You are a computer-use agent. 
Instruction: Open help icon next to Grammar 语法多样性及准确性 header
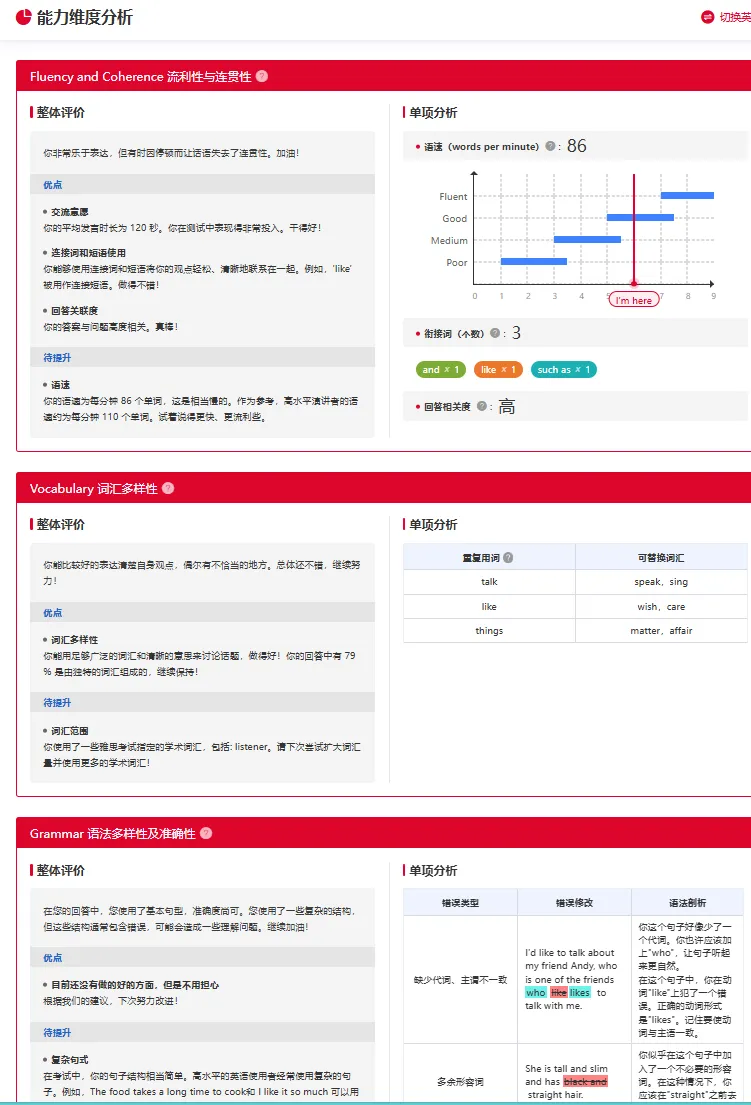[206, 833]
